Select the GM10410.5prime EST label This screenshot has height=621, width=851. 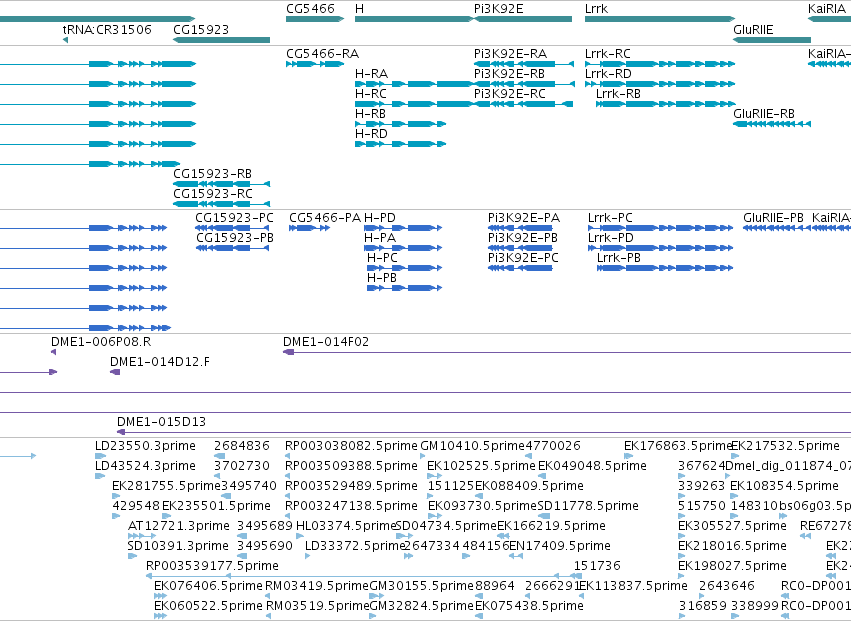point(473,446)
